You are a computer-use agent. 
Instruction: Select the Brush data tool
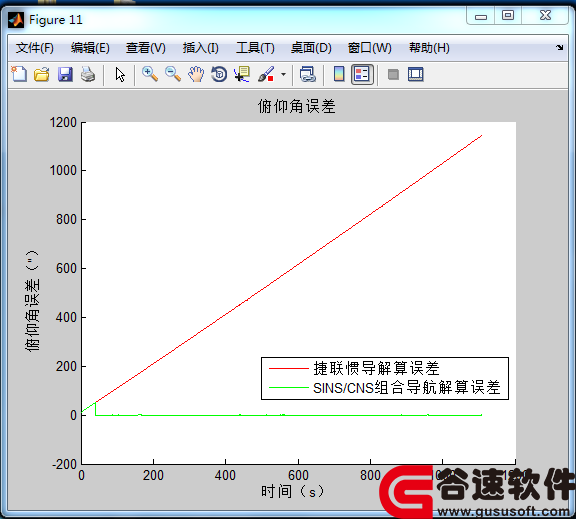[x=266, y=74]
